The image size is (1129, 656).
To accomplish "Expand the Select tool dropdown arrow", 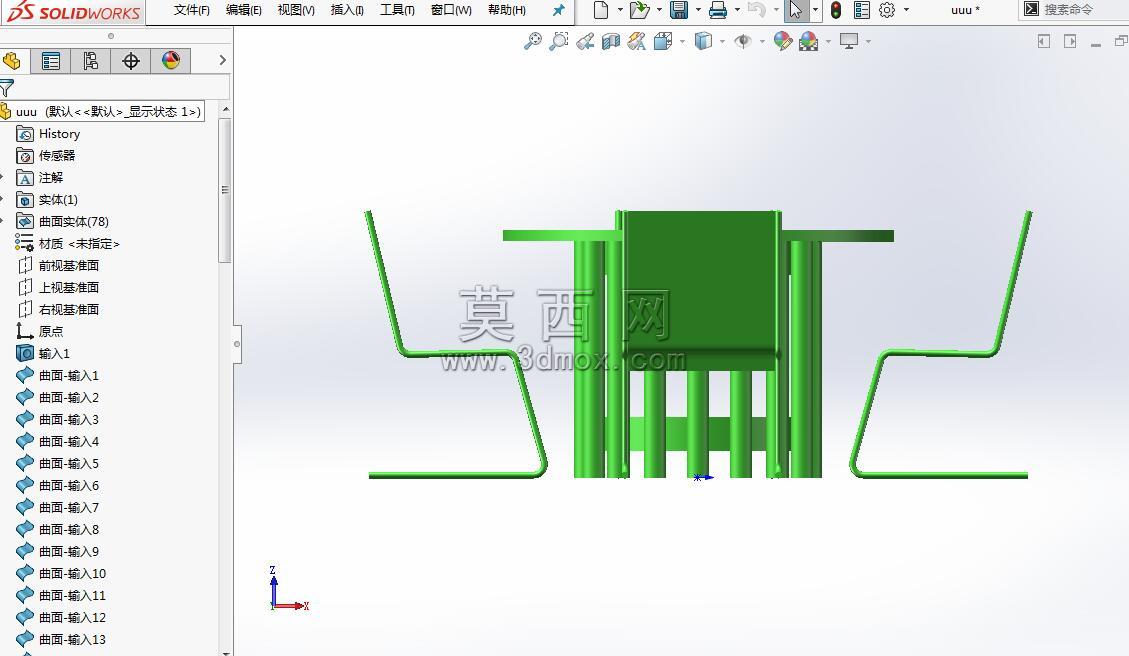I will [814, 10].
